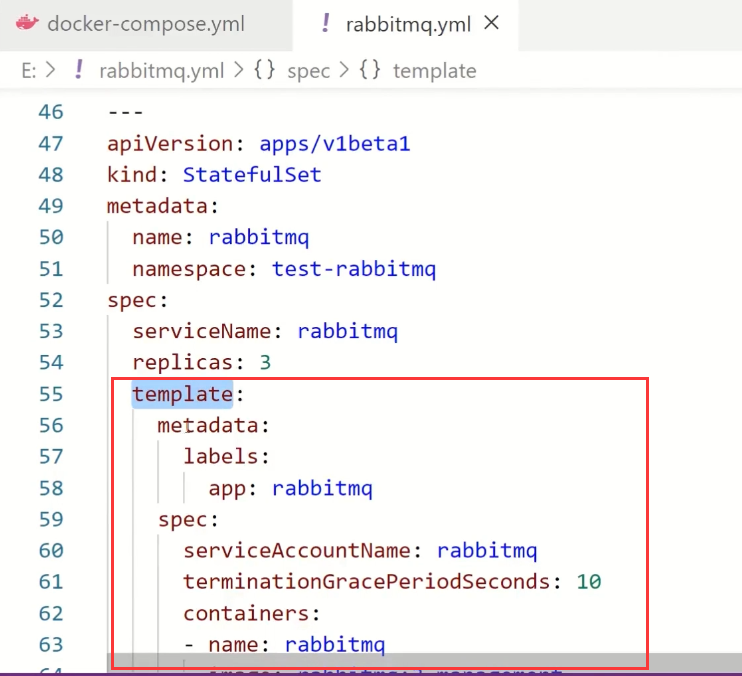Click the YAML exclamation icon on rabbitmq.yml tab
The width and height of the screenshot is (742, 676).
[325, 23]
